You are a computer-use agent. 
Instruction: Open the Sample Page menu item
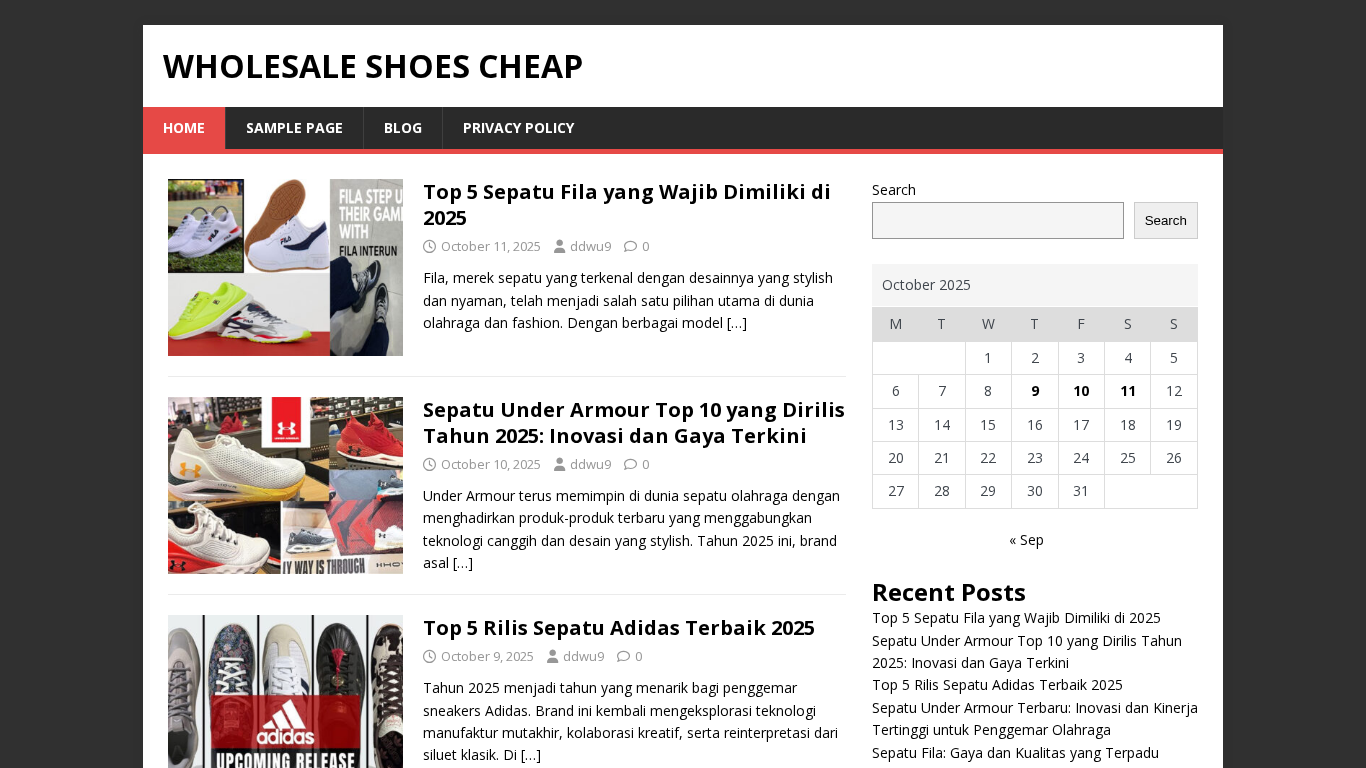[x=294, y=128]
